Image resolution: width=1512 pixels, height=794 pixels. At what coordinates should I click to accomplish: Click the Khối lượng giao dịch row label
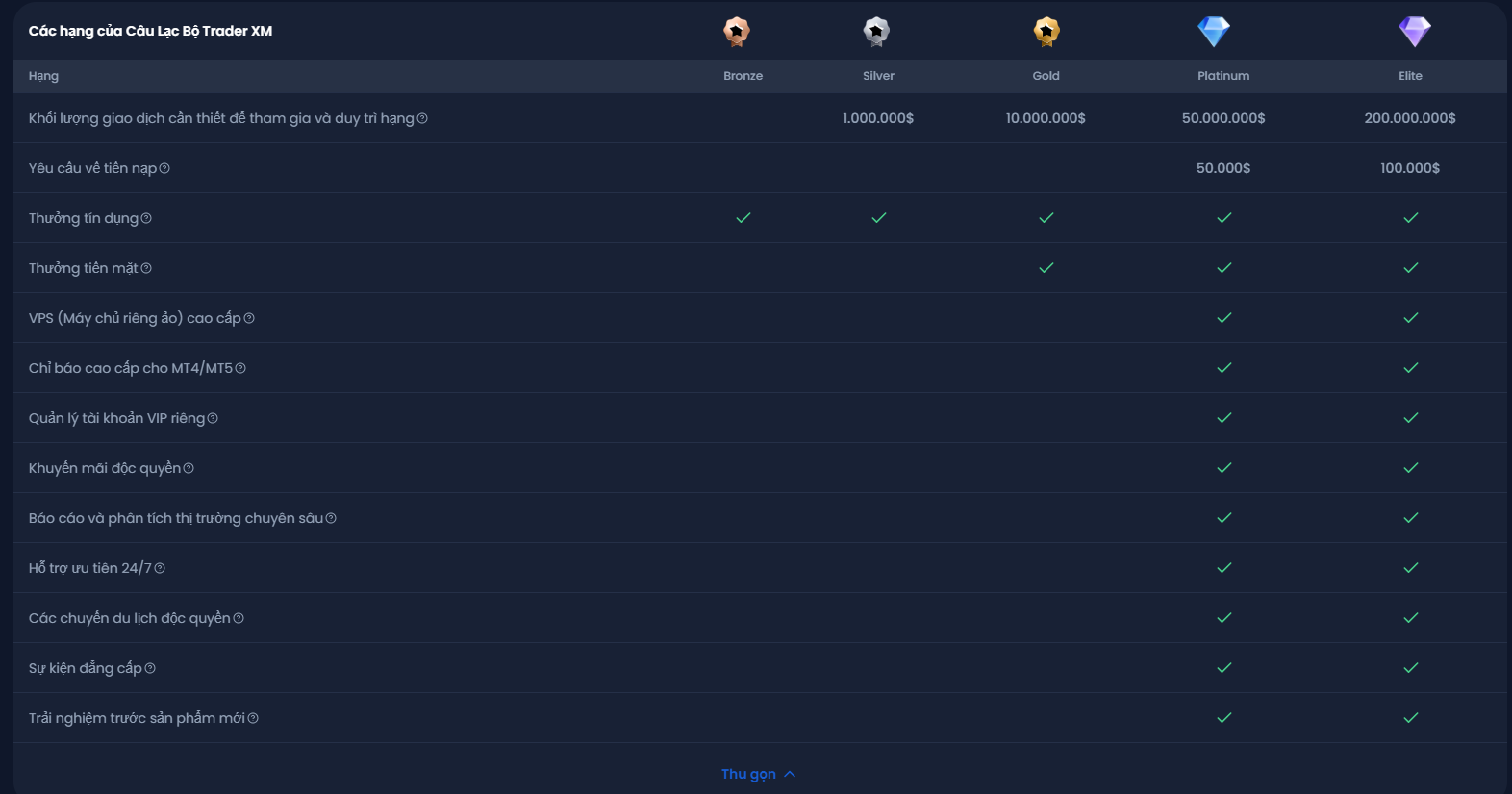(221, 118)
